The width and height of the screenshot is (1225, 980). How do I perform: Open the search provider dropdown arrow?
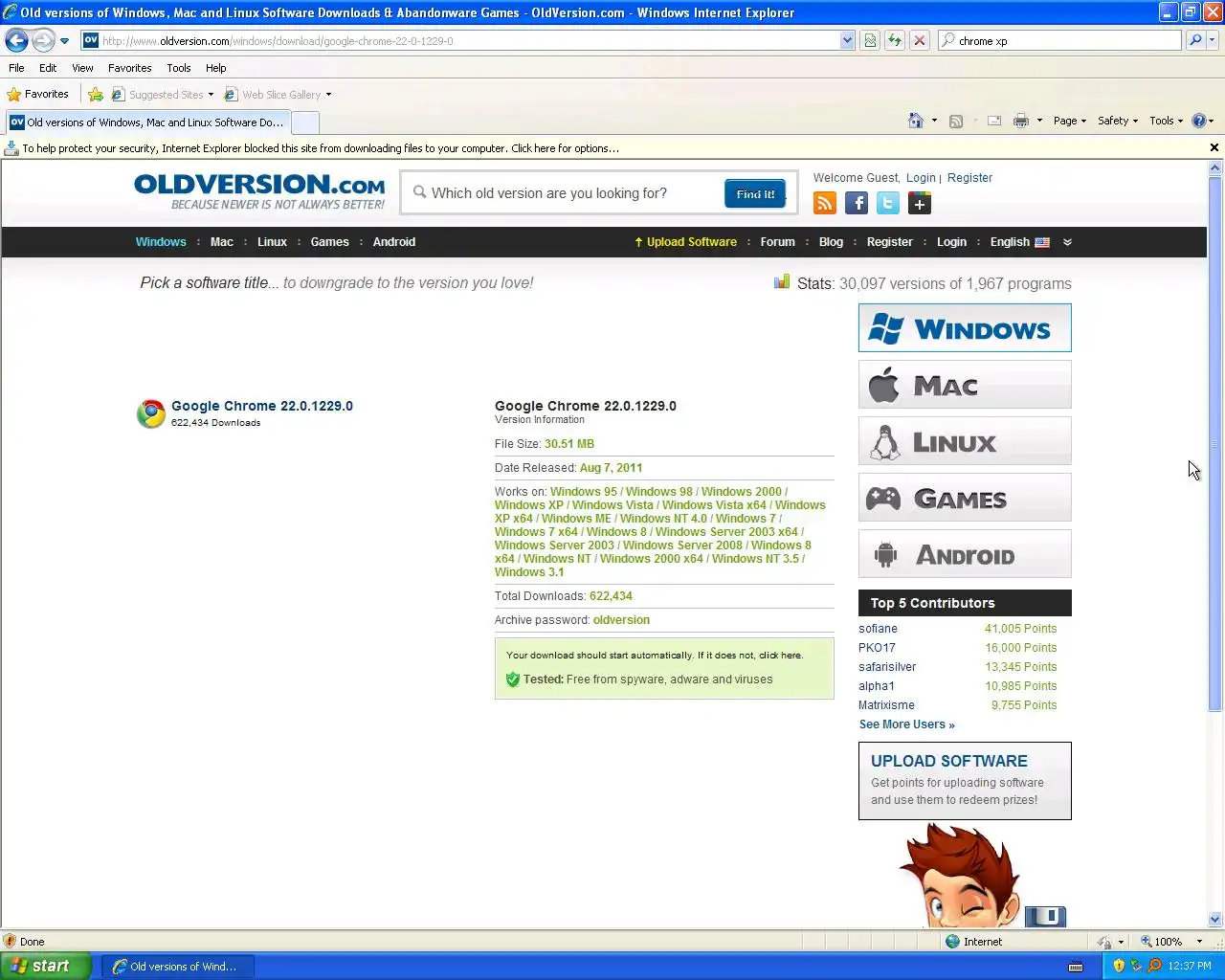click(1213, 40)
